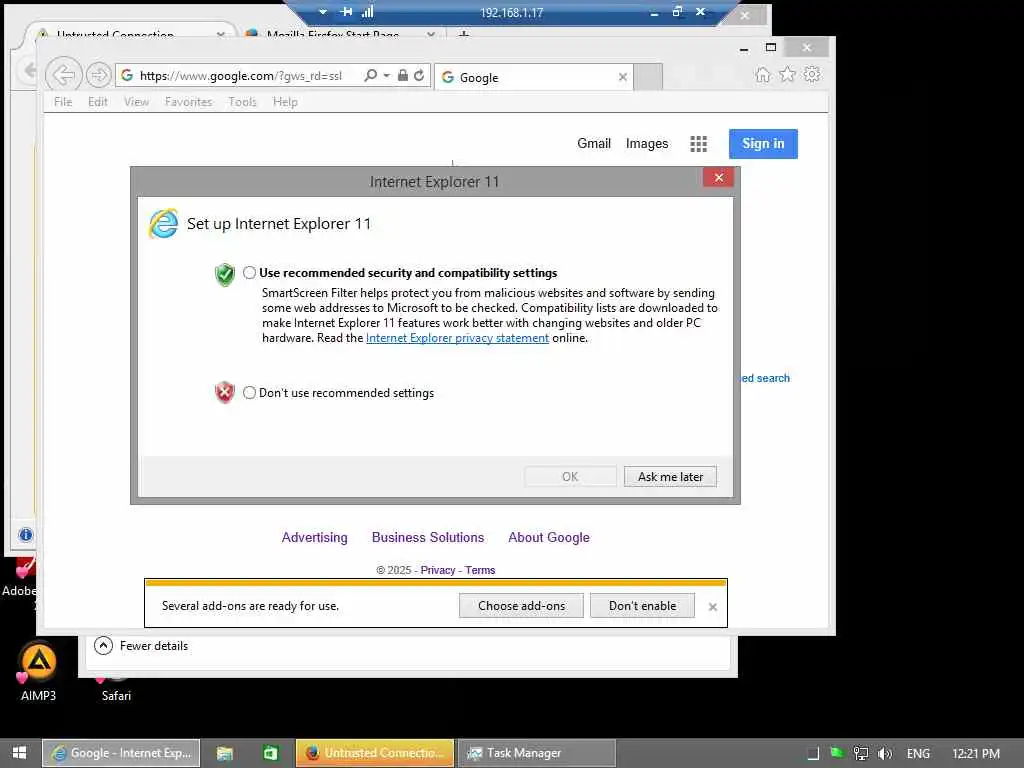Click the green flag tray icon

tap(837, 753)
